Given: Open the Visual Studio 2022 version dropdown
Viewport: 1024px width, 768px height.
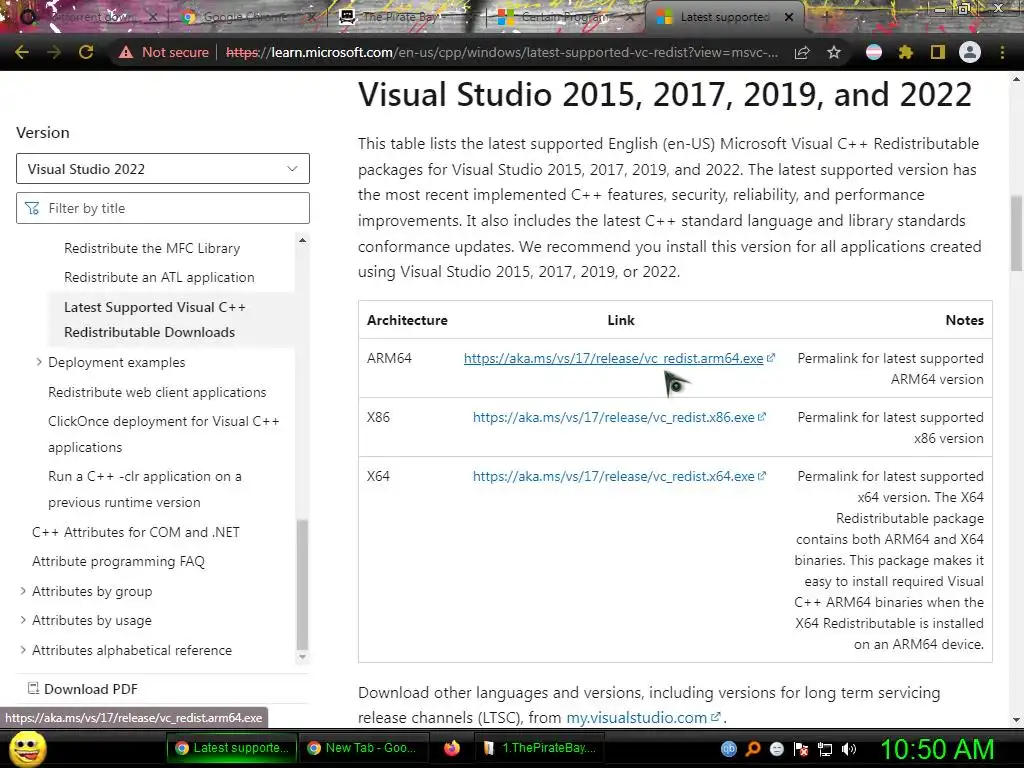Looking at the screenshot, I should [x=163, y=169].
